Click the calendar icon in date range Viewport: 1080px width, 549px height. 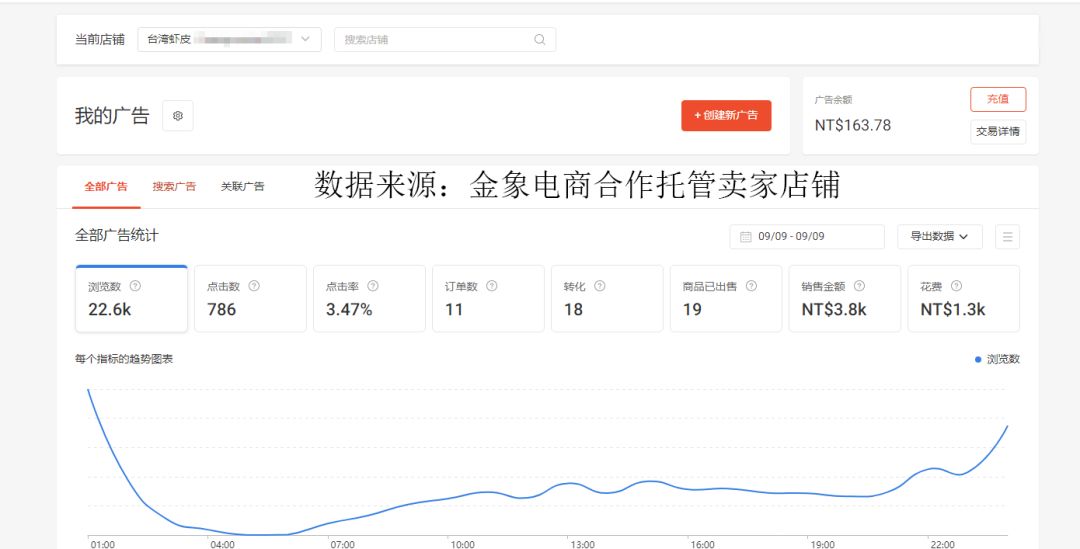pyautogui.click(x=746, y=237)
